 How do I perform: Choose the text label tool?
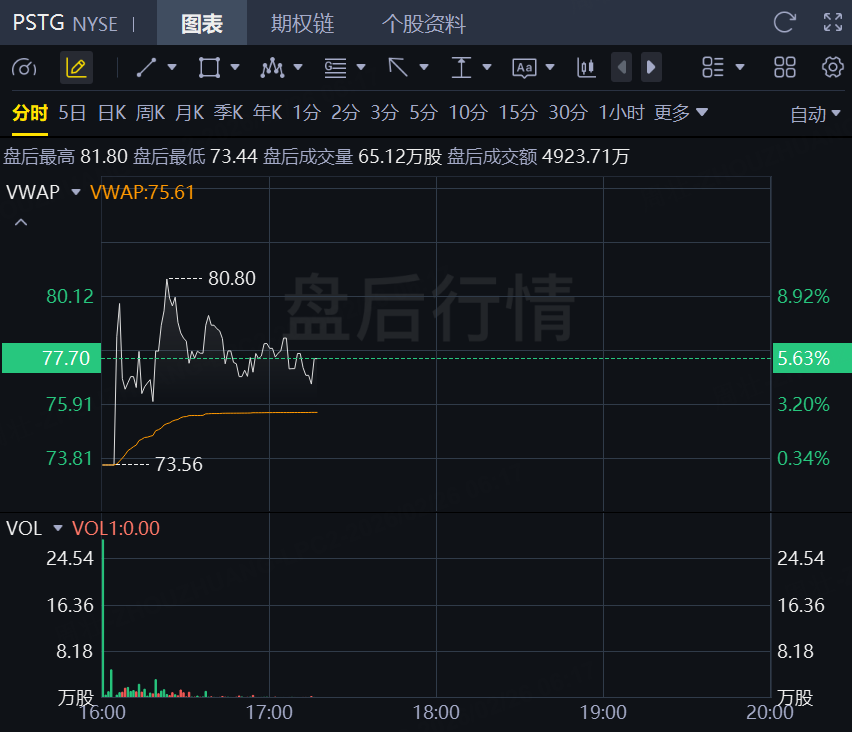[524, 67]
